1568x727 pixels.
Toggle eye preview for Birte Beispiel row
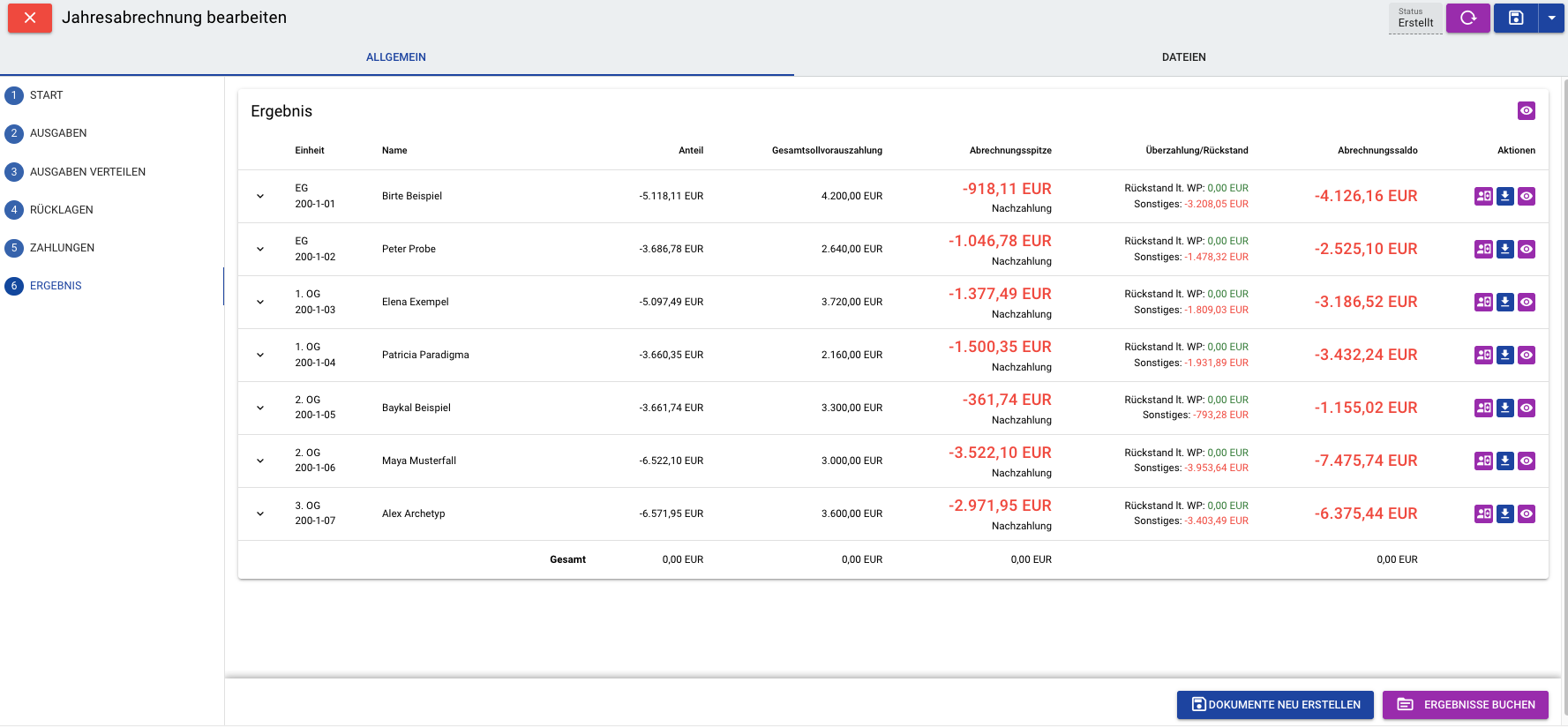click(1527, 196)
